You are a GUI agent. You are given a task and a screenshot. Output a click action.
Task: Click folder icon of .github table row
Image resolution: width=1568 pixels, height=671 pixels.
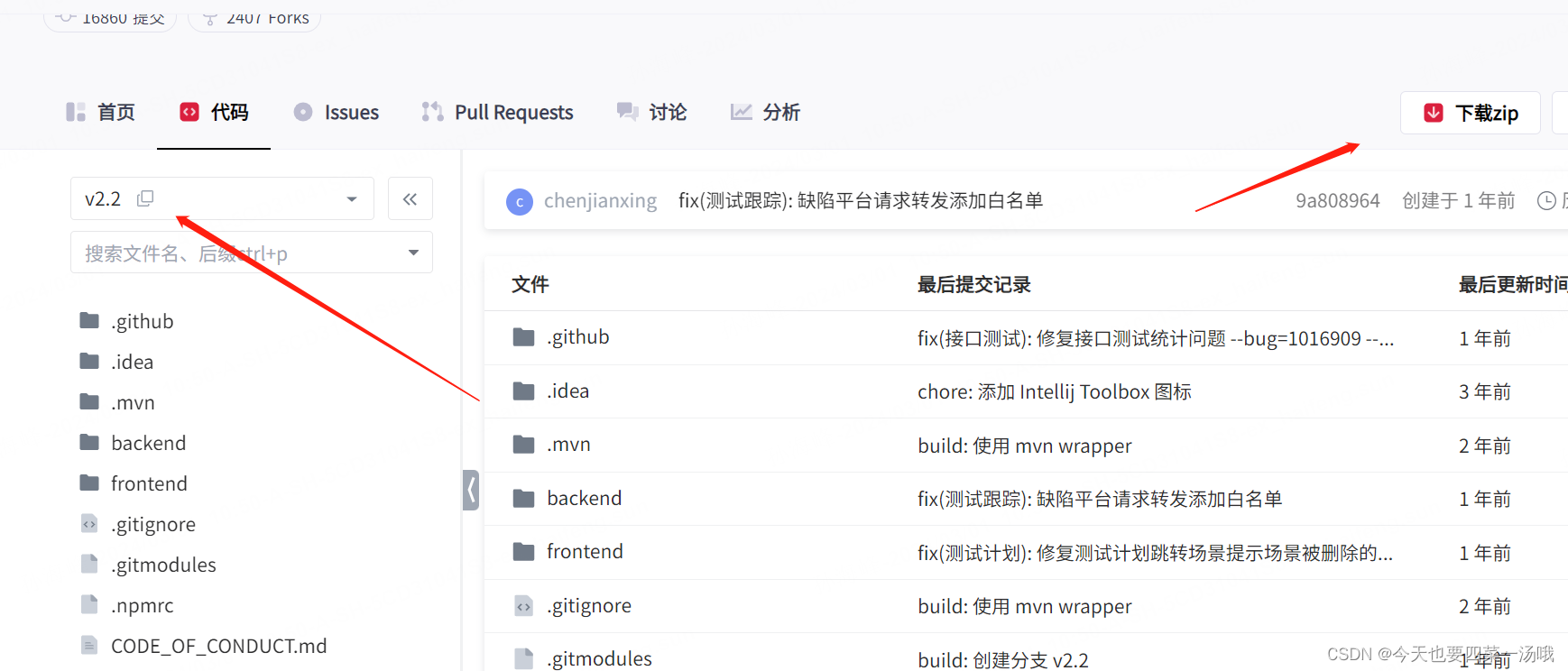(x=523, y=336)
